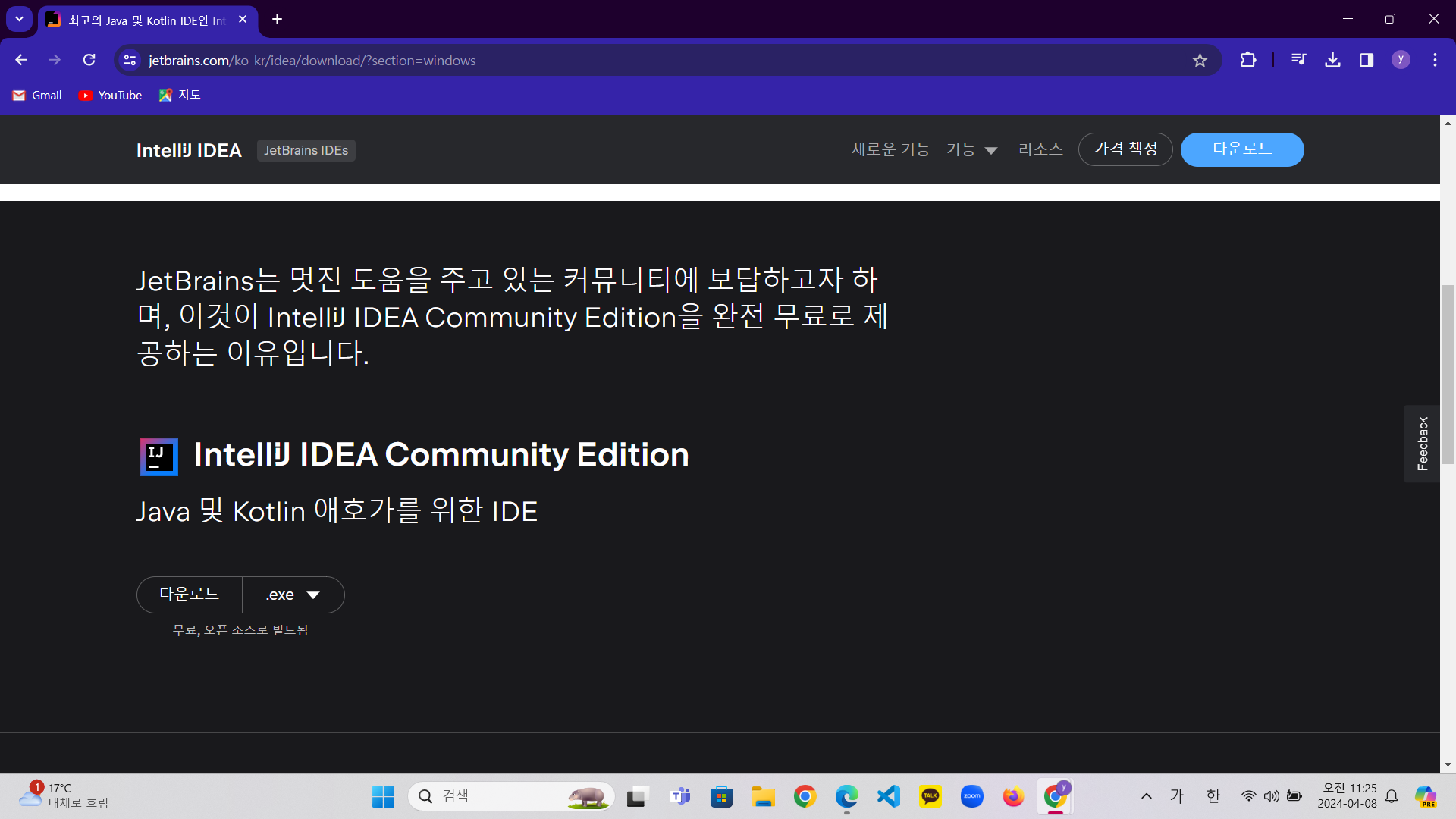
Task: Open the 리소스 navigation item
Action: (x=1040, y=149)
